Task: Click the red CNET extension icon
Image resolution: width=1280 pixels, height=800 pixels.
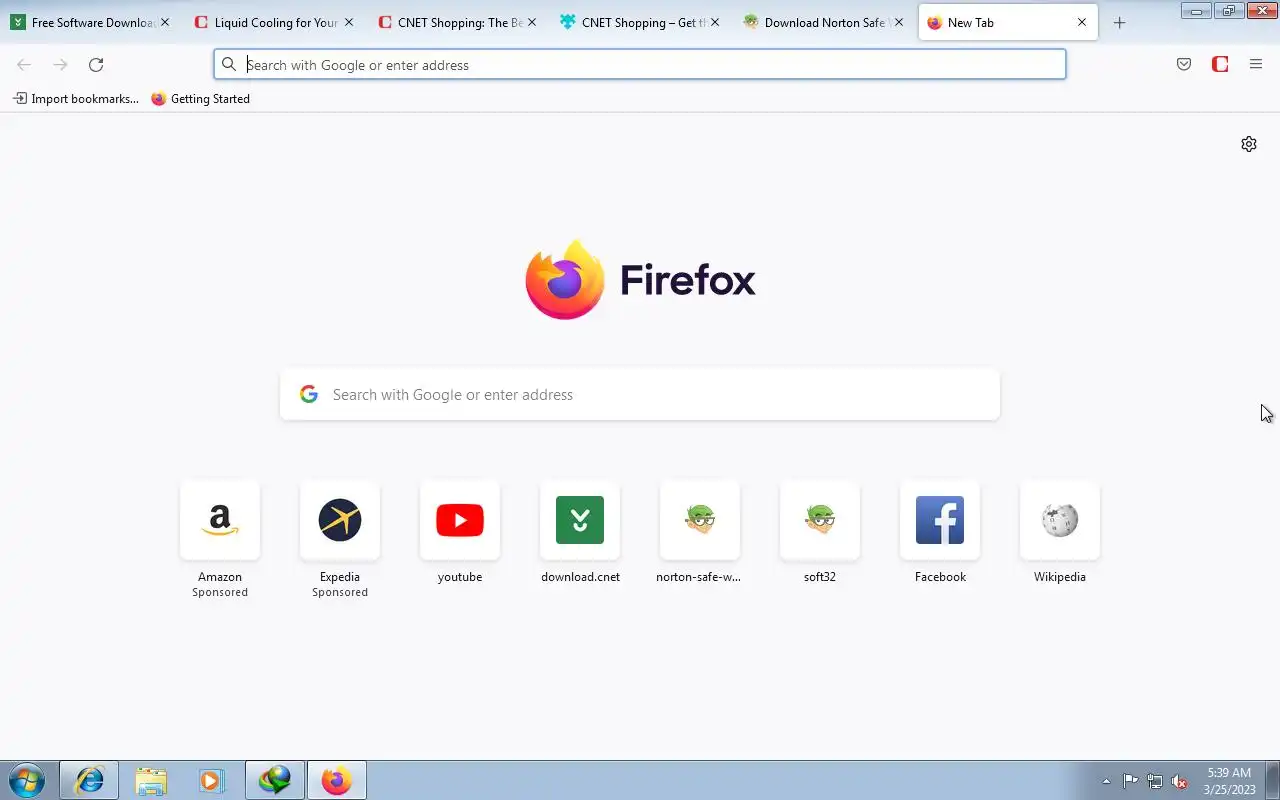Action: click(1220, 64)
